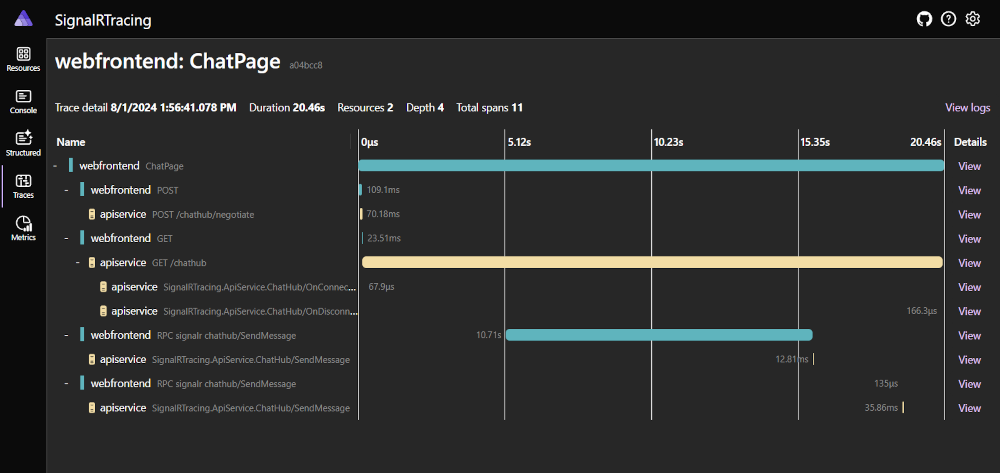Collapse the webfrontend ChatPage root span
Screen dimensions: 1000x473
[55, 166]
